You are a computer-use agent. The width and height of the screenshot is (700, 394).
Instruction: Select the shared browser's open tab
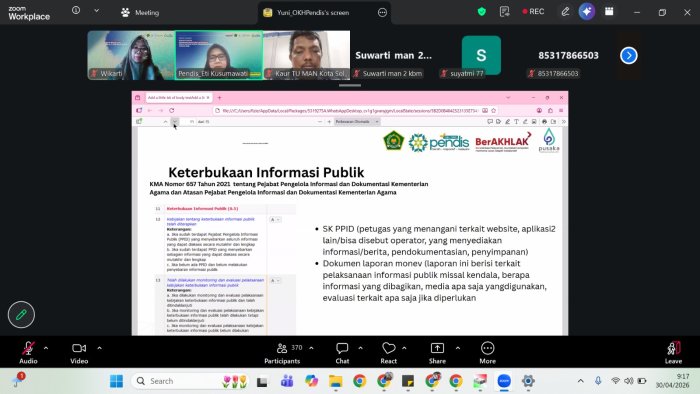coord(179,97)
